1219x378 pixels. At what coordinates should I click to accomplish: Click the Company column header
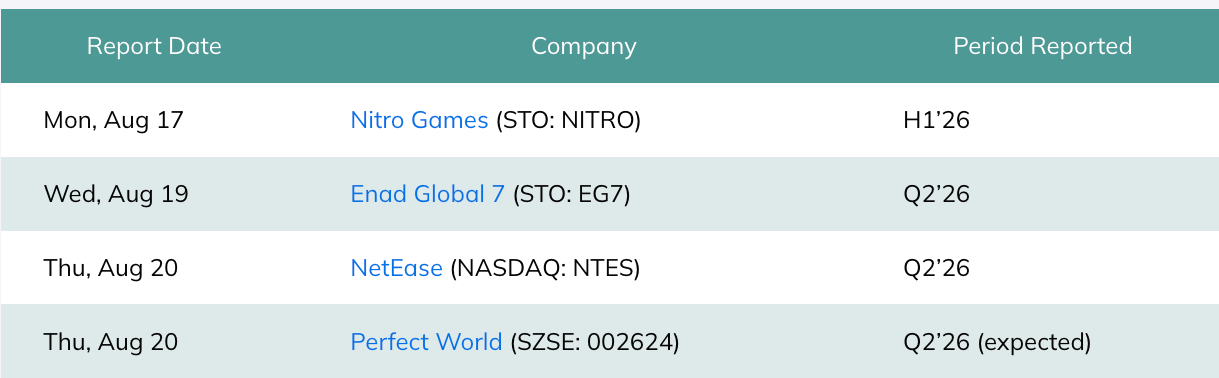[583, 46]
